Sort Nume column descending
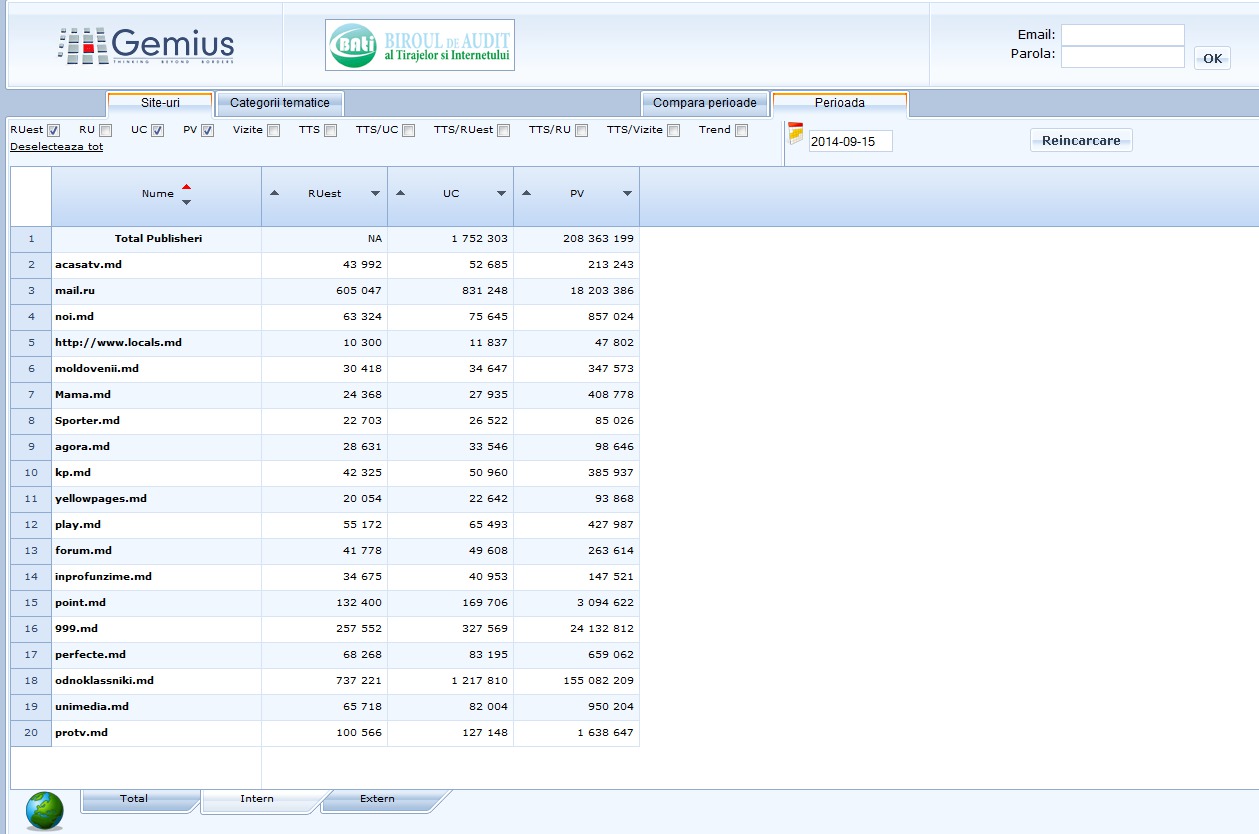The image size is (1259, 834). pyautogui.click(x=186, y=202)
